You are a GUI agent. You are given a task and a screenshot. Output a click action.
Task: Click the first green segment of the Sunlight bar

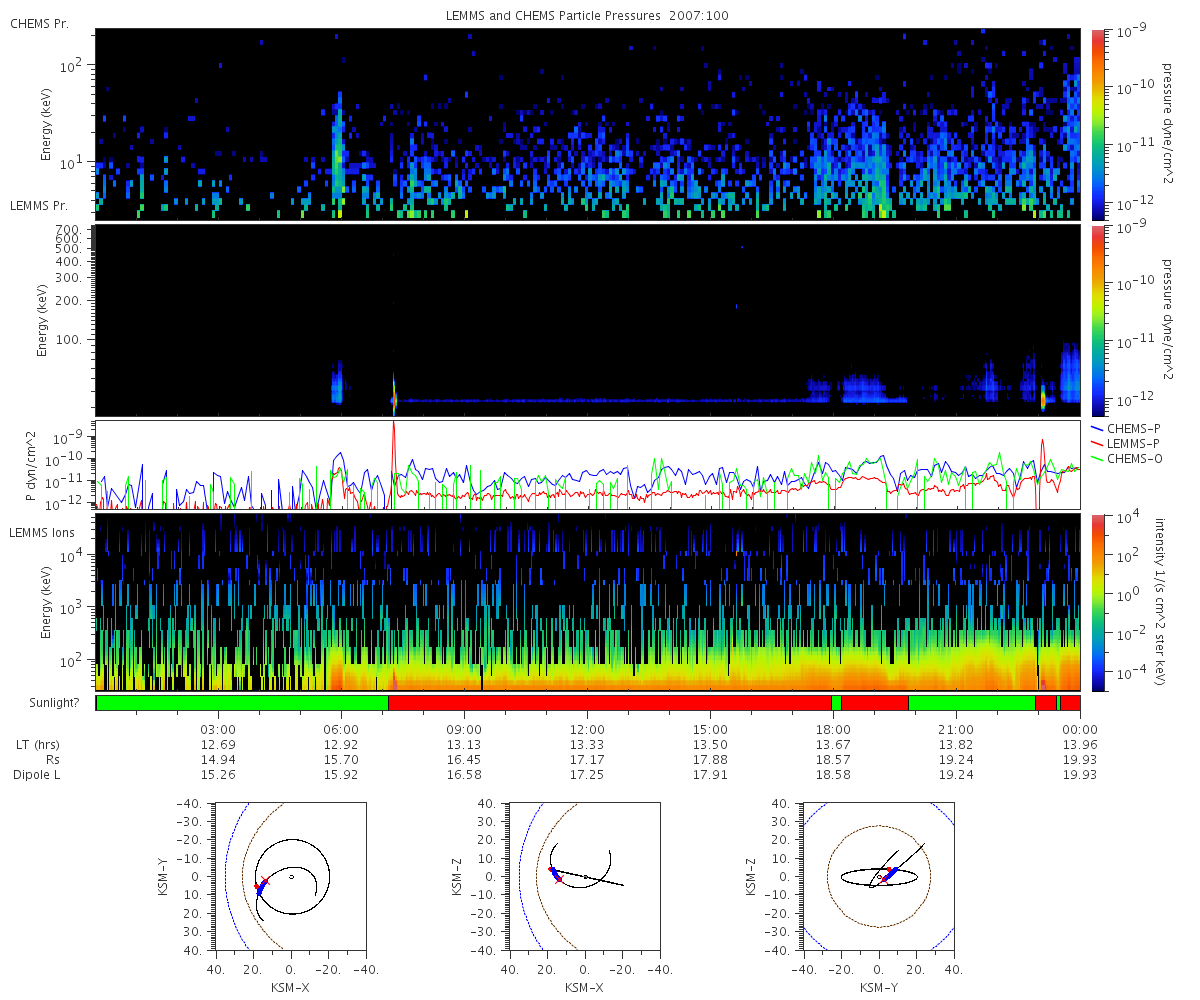click(242, 703)
